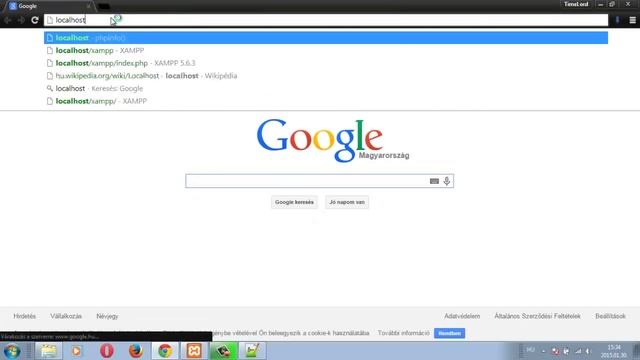Open the network status tray icon
The height and width of the screenshot is (360, 640).
tap(578, 351)
